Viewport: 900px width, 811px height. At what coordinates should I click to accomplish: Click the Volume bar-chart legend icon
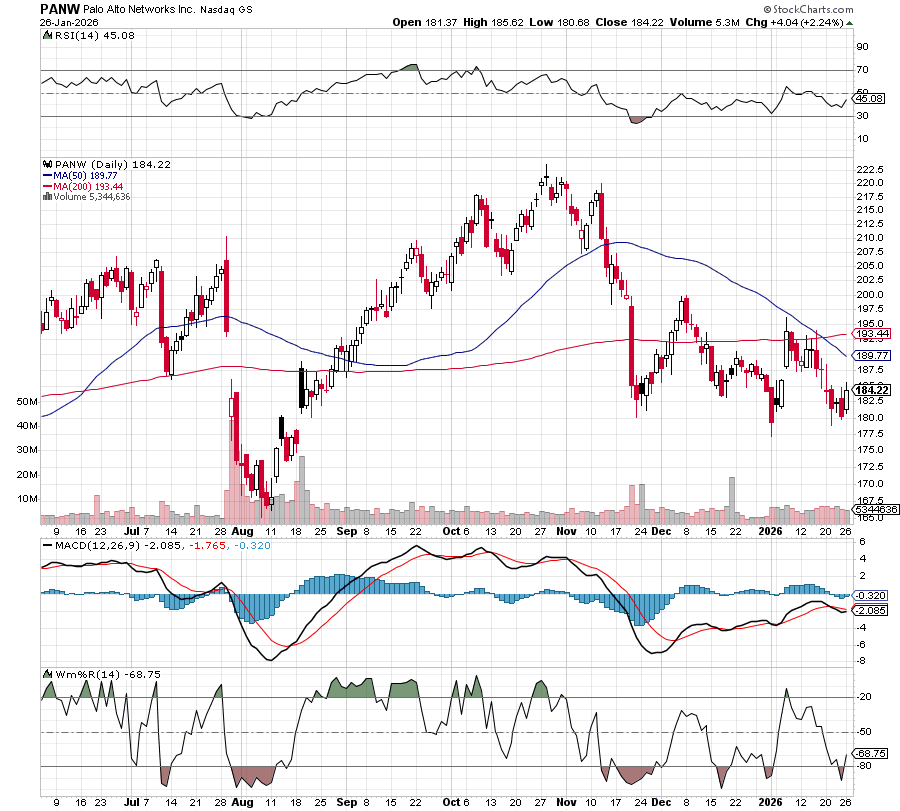tap(46, 197)
